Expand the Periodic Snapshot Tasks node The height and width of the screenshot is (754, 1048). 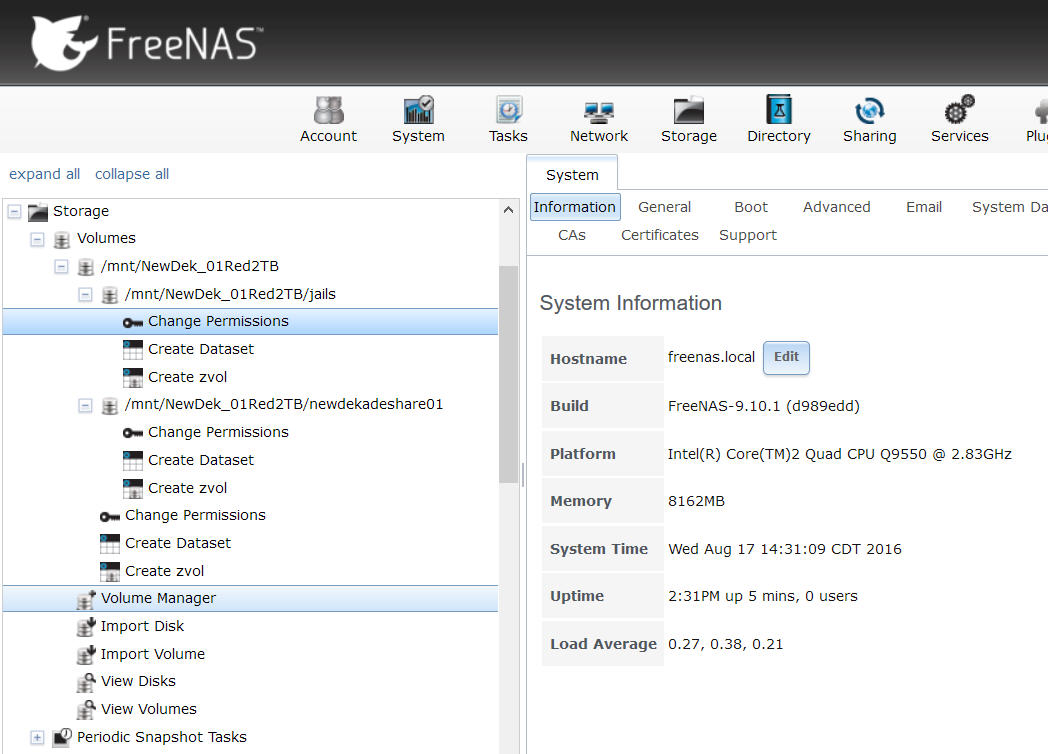pos(37,737)
